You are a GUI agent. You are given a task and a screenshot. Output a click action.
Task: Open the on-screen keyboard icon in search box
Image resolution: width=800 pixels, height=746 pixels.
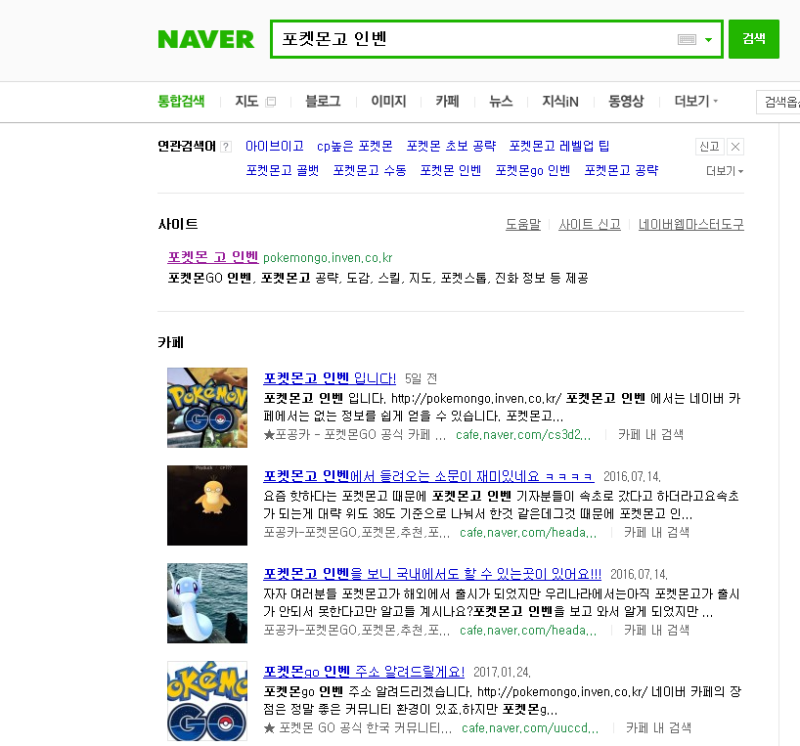click(687, 39)
